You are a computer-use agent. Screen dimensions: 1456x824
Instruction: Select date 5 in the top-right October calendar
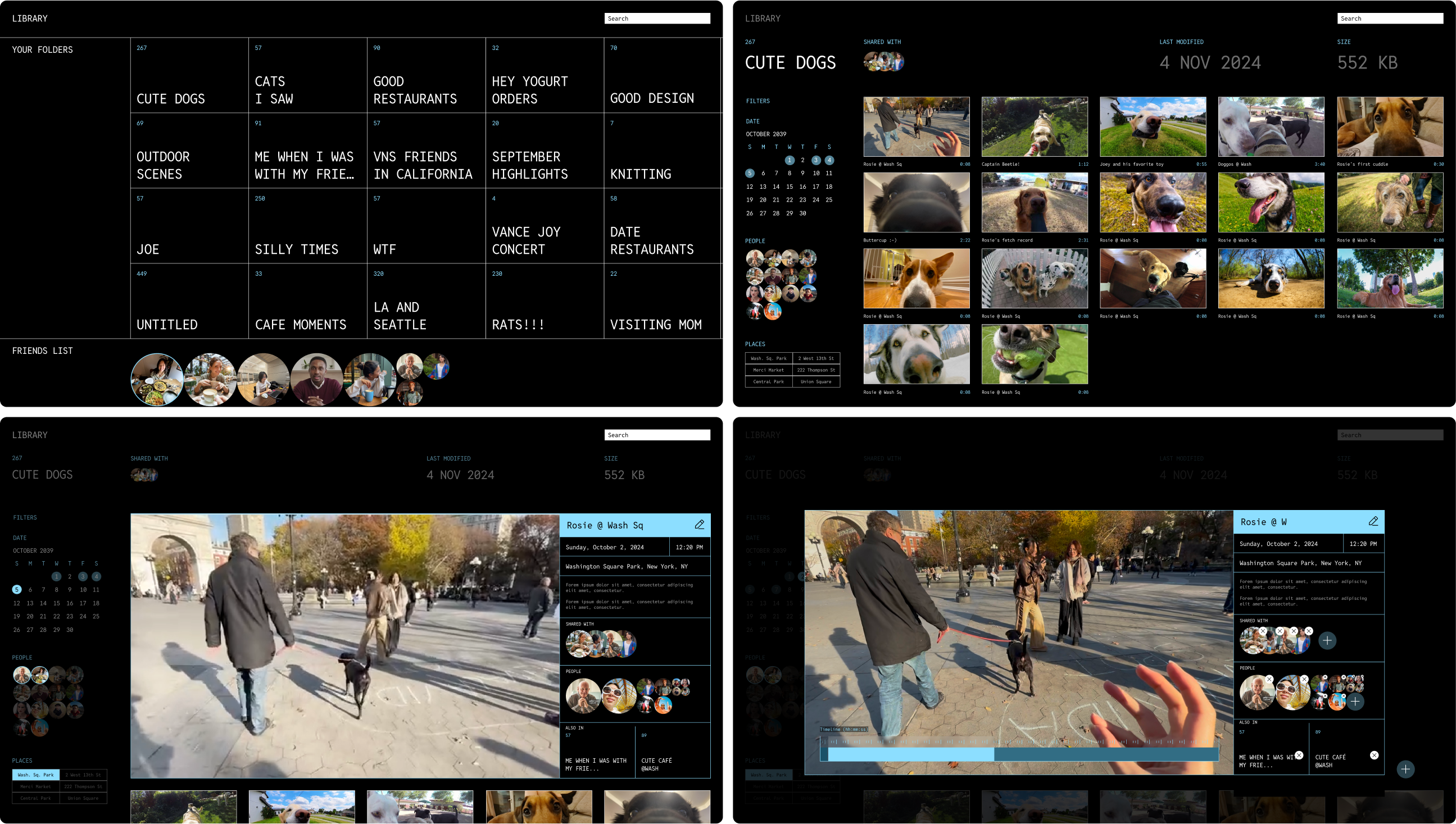click(750, 173)
